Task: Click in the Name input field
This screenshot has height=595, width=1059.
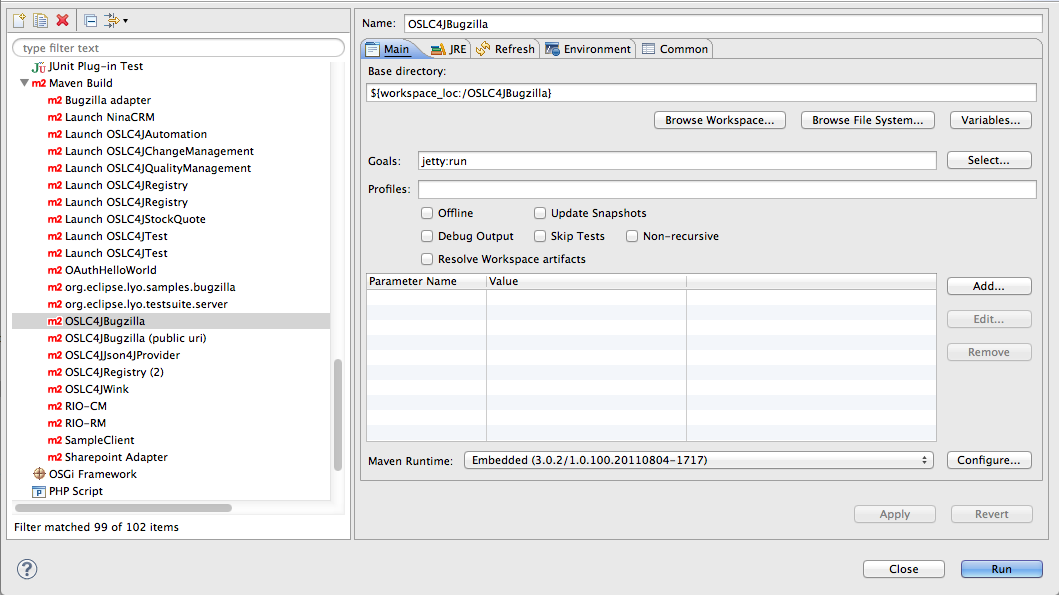Action: [723, 24]
